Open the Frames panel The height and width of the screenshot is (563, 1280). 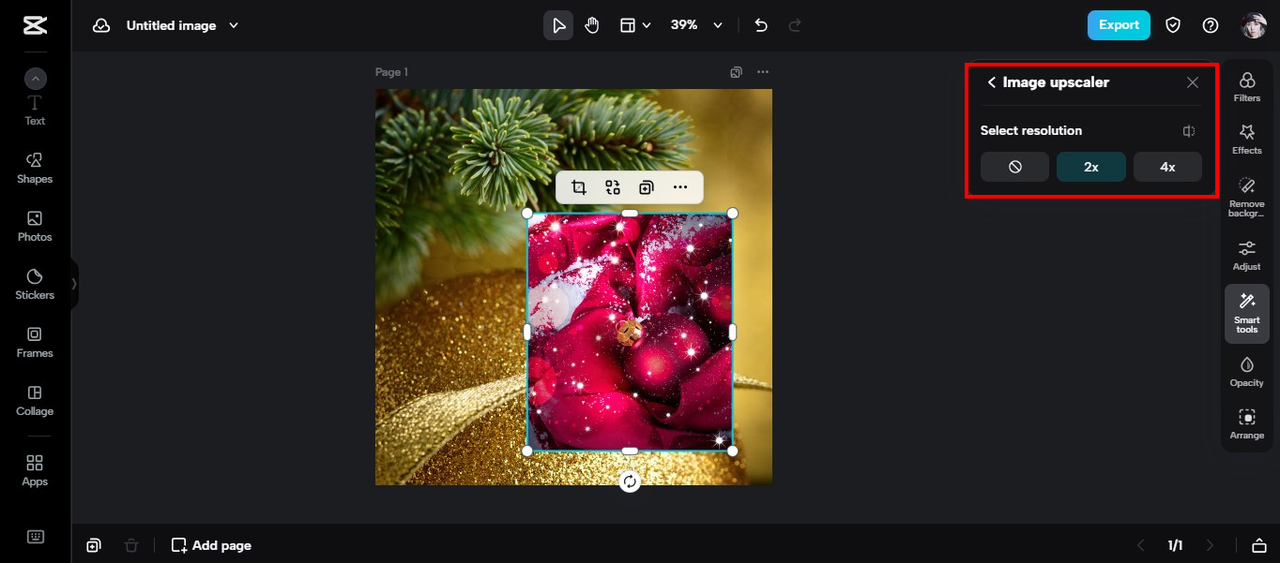tap(35, 342)
